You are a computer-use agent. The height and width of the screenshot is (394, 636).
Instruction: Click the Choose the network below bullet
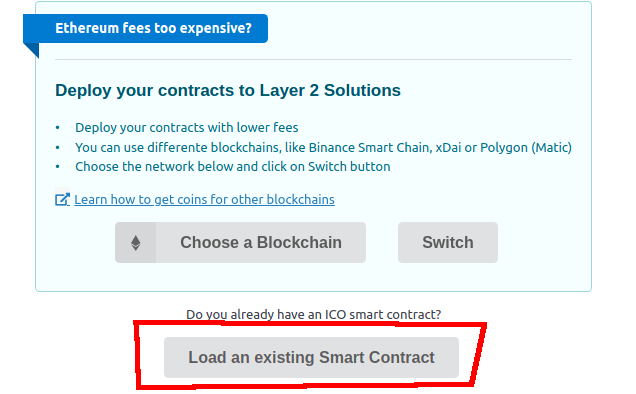point(233,167)
